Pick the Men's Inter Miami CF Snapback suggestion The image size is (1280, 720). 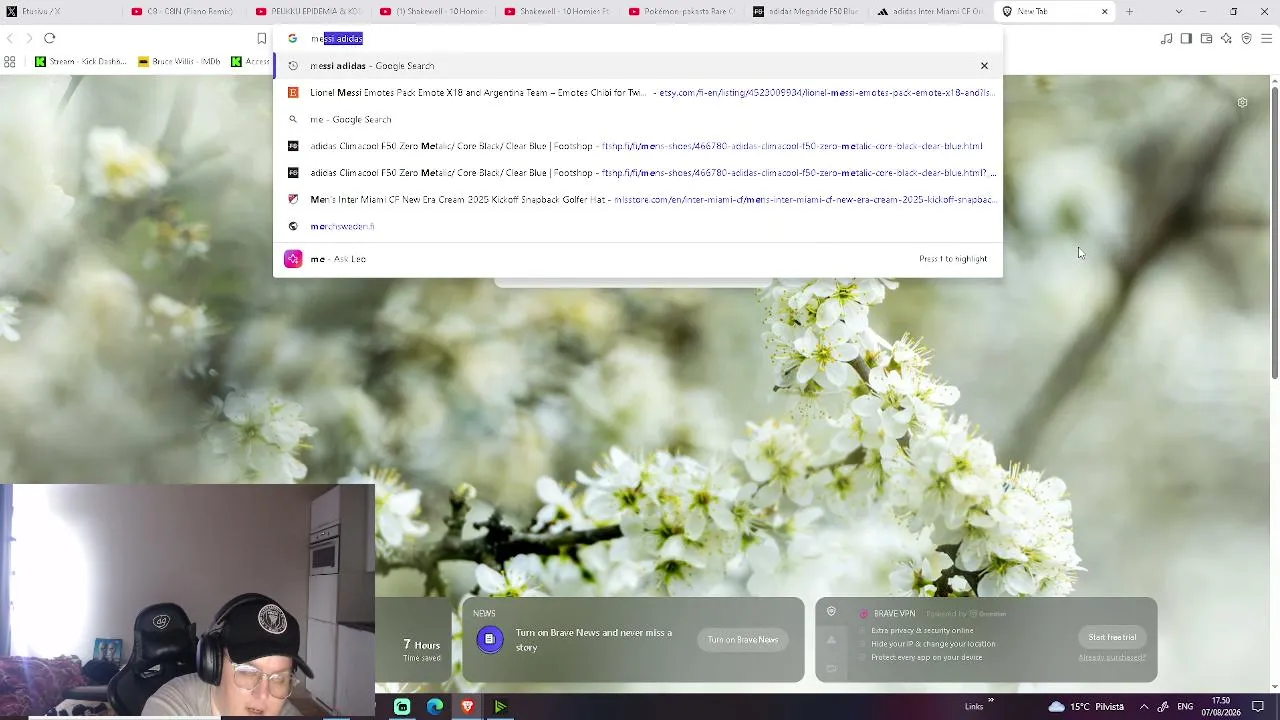point(637,200)
